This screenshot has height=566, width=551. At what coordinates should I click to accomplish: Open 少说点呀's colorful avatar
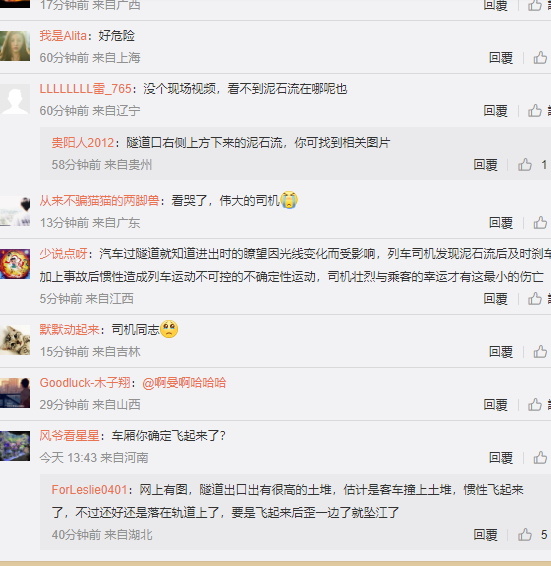click(x=15, y=264)
